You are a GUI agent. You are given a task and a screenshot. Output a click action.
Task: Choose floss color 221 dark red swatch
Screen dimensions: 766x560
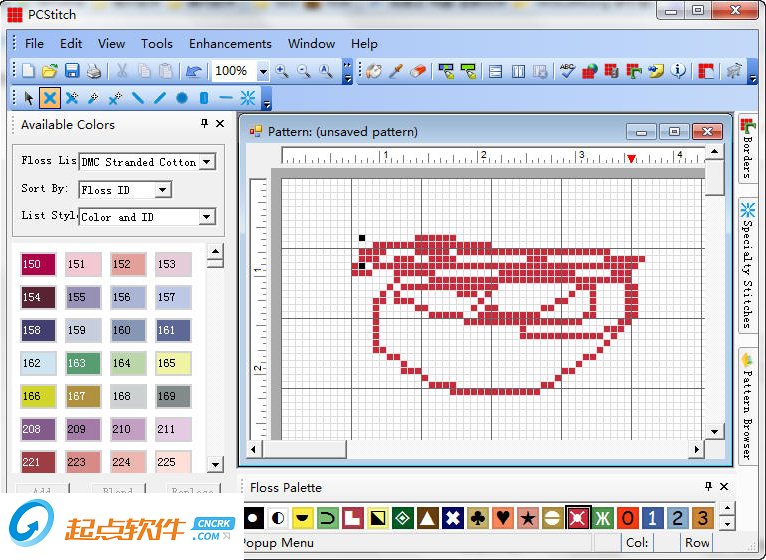(x=38, y=462)
